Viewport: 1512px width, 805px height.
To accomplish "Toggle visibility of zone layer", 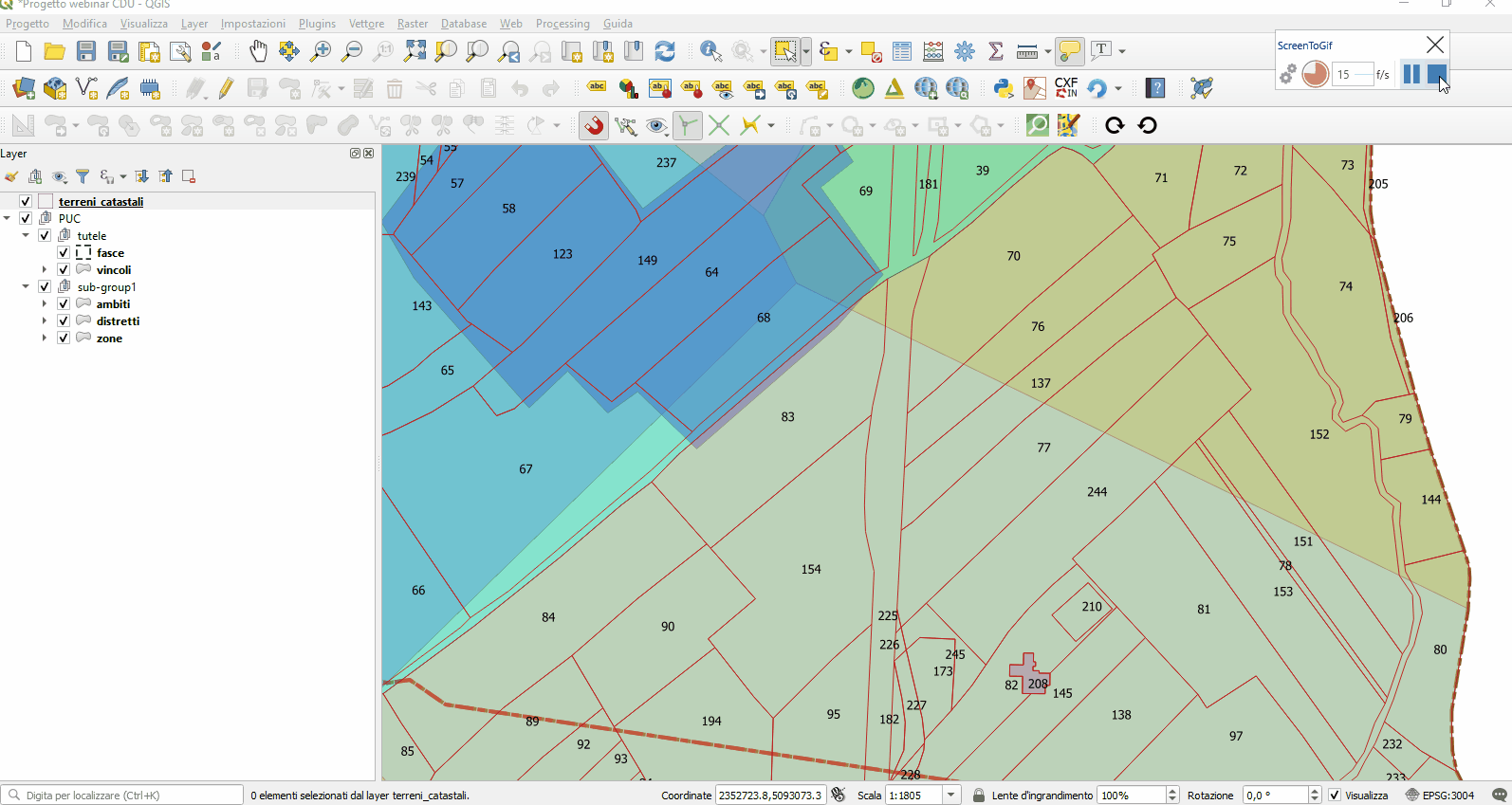I will 64,338.
